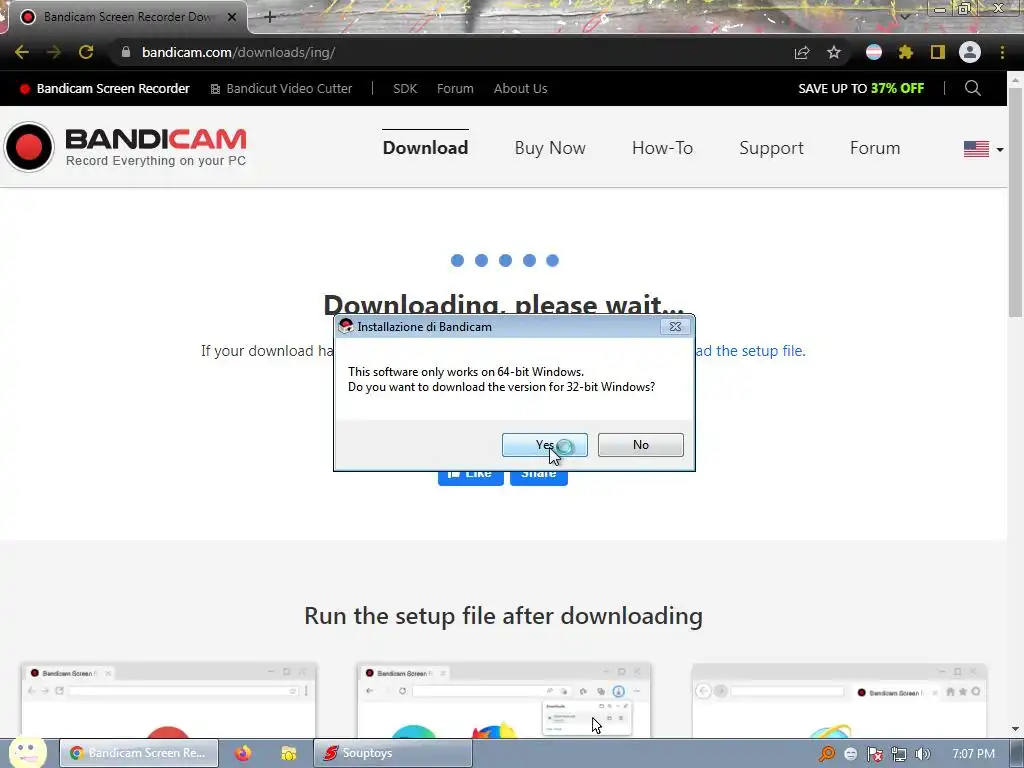
Task: Close the Installazione di Bandicam dialog
Action: coord(675,326)
